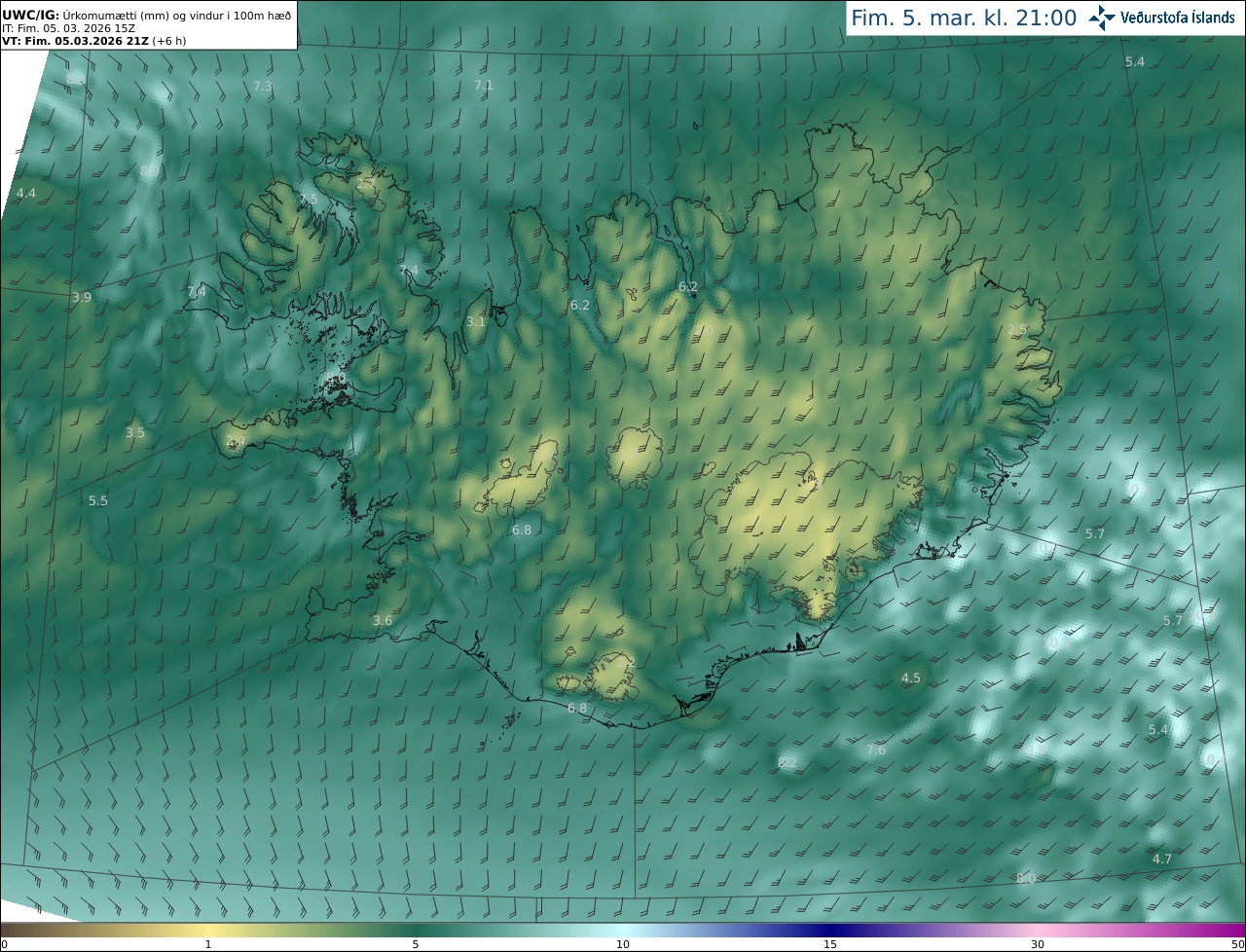Click the 5 tick label on color scale

coord(416,944)
